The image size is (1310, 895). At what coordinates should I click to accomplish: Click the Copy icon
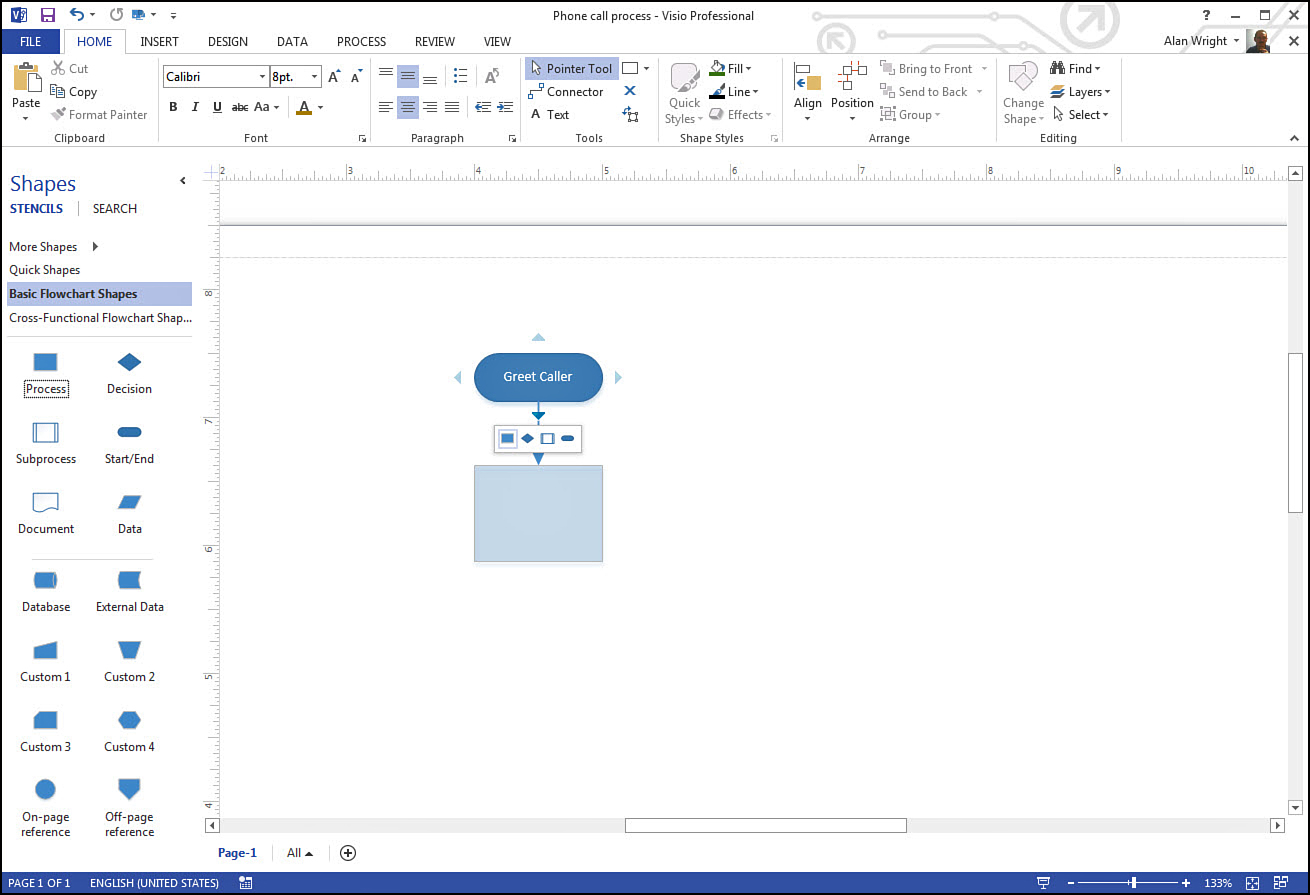[58, 92]
